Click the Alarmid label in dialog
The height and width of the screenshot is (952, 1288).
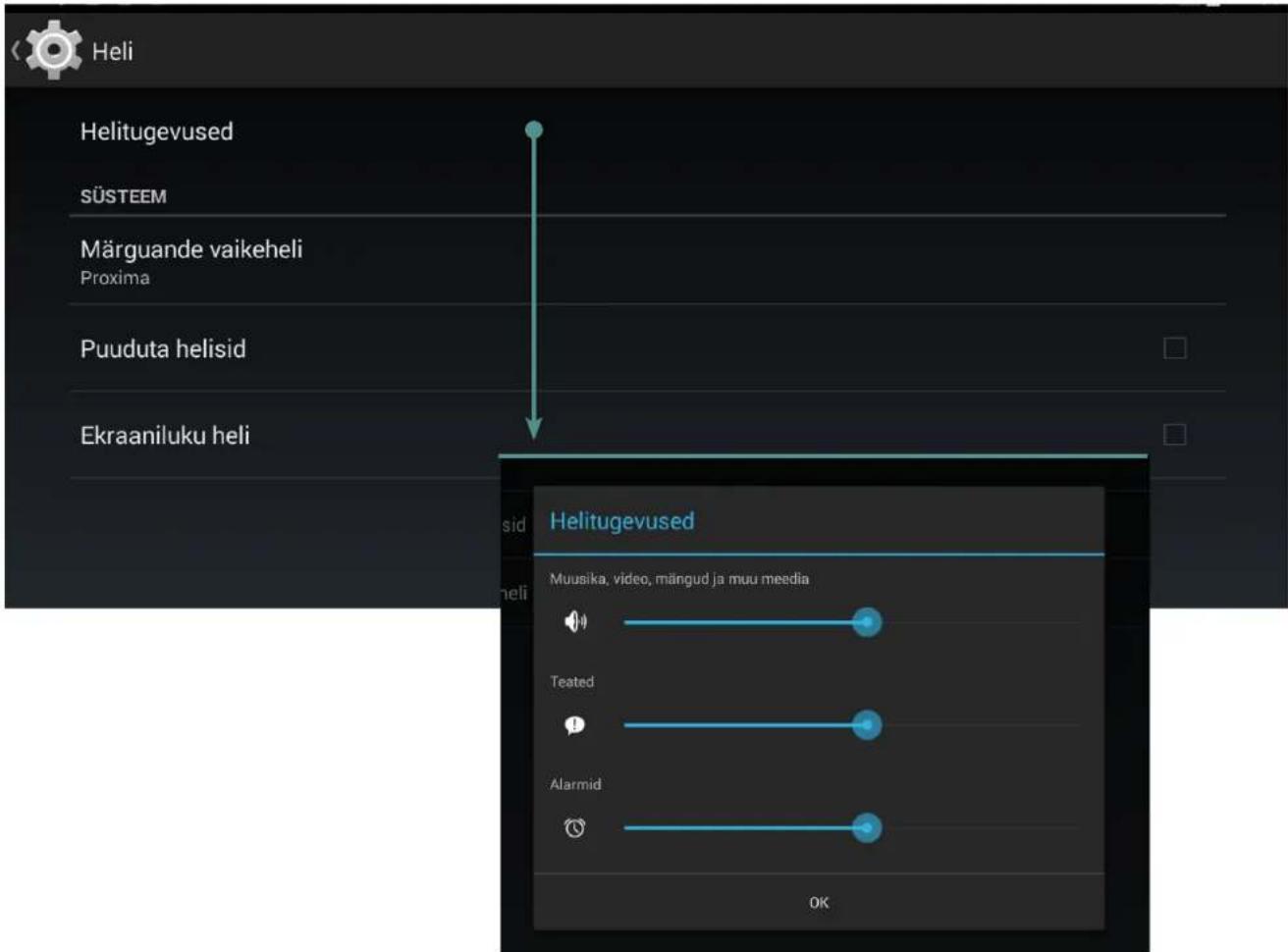click(575, 784)
